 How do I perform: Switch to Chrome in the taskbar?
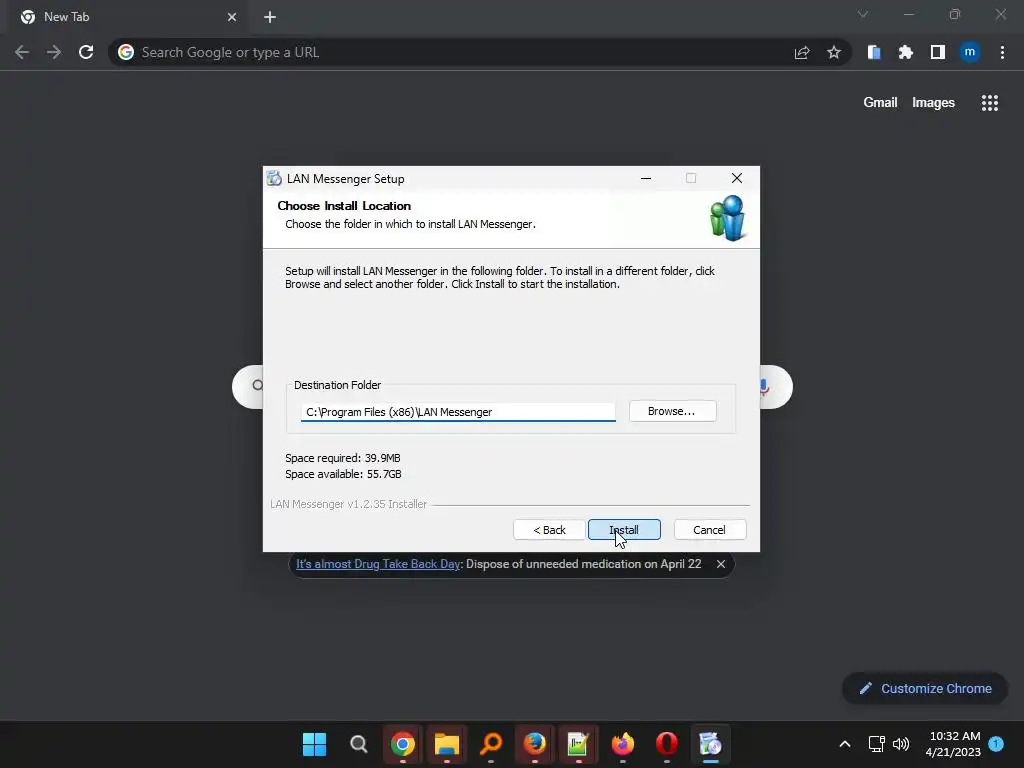[x=403, y=744]
